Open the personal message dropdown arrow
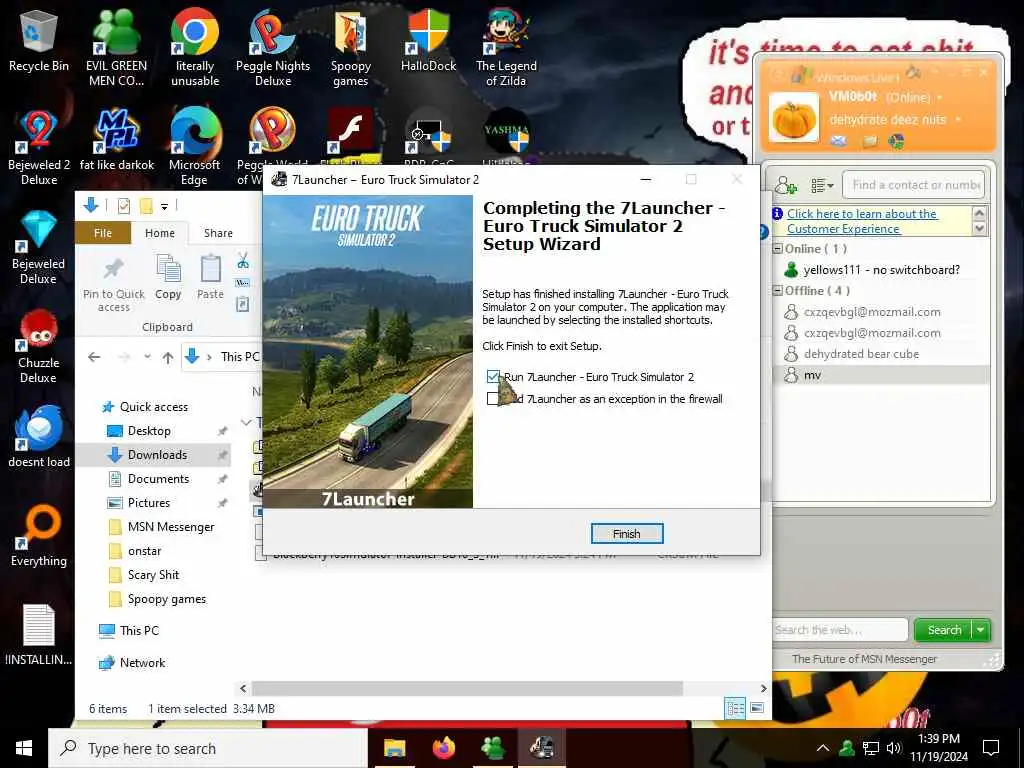 (x=958, y=120)
